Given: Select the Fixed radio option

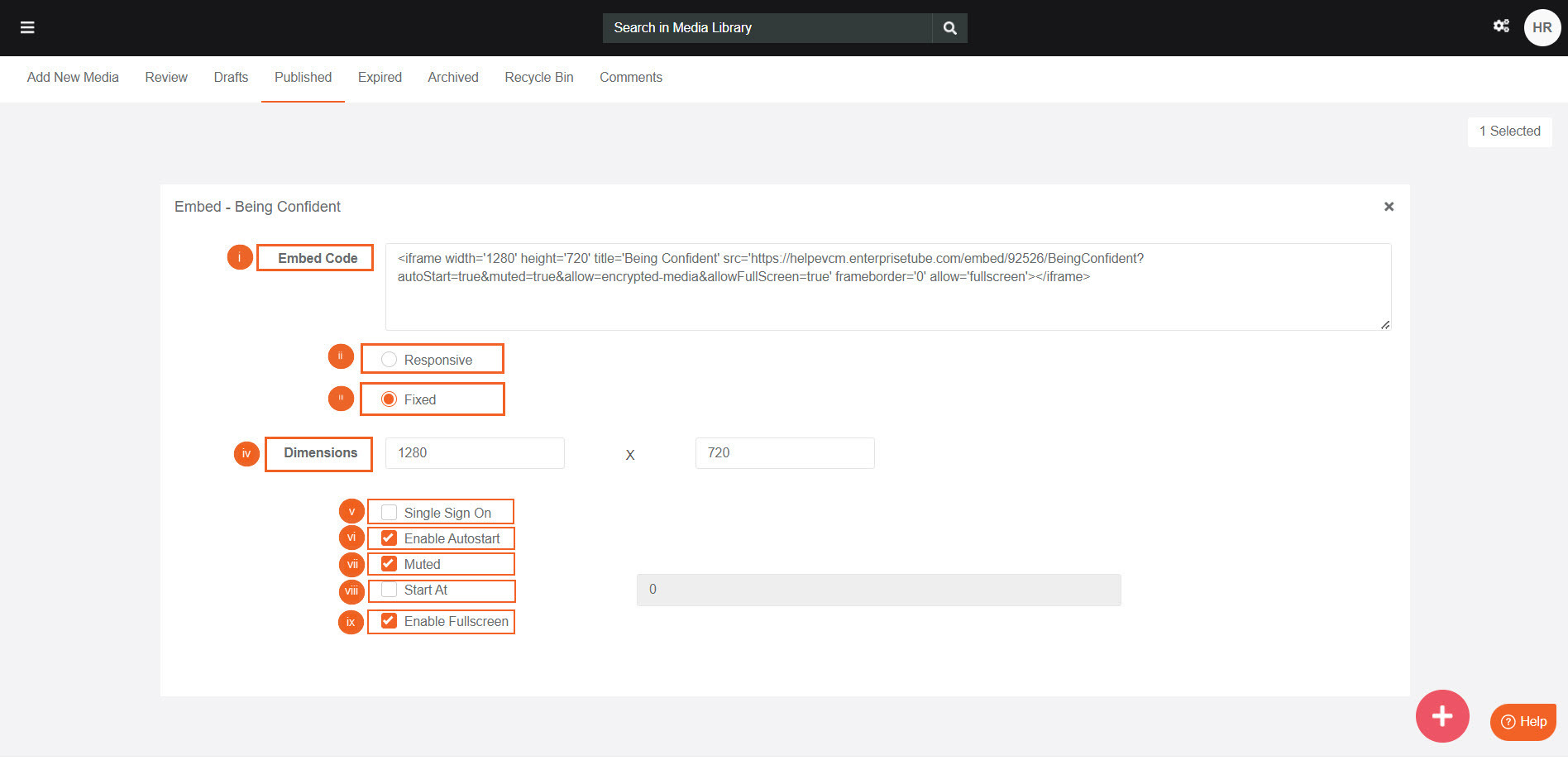Looking at the screenshot, I should (389, 399).
